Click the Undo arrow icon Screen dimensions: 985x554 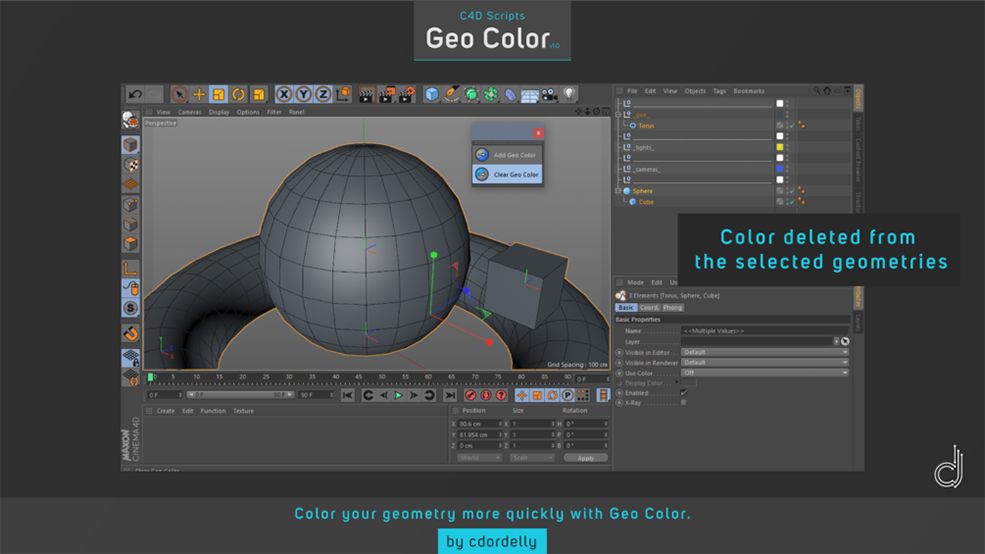point(134,94)
